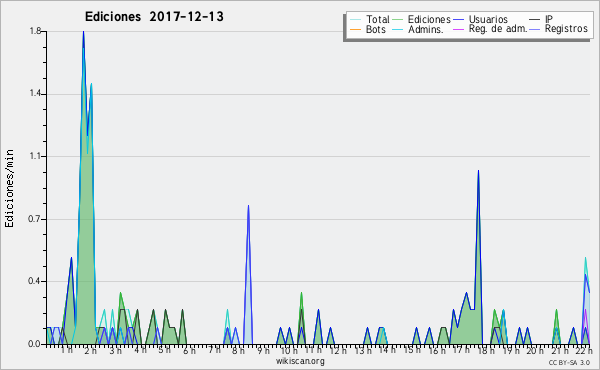Click the 0.4 y-axis value

click(35, 281)
